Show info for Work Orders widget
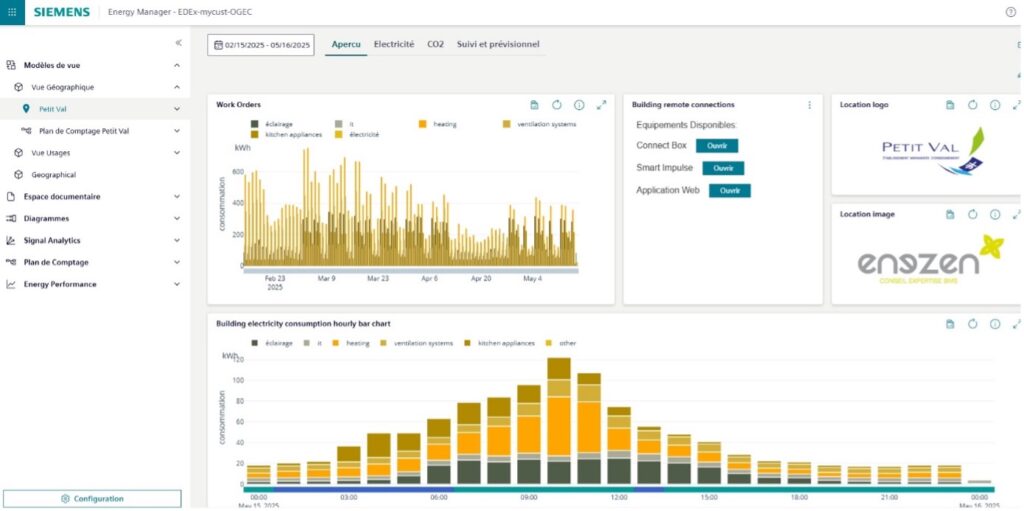This screenshot has height=511, width=1024. pos(578,105)
